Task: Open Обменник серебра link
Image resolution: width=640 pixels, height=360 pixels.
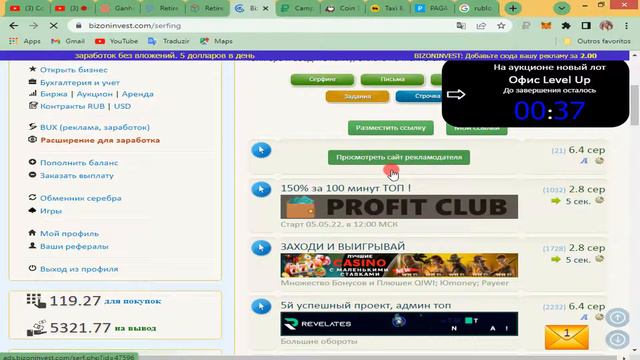Action: (x=81, y=198)
